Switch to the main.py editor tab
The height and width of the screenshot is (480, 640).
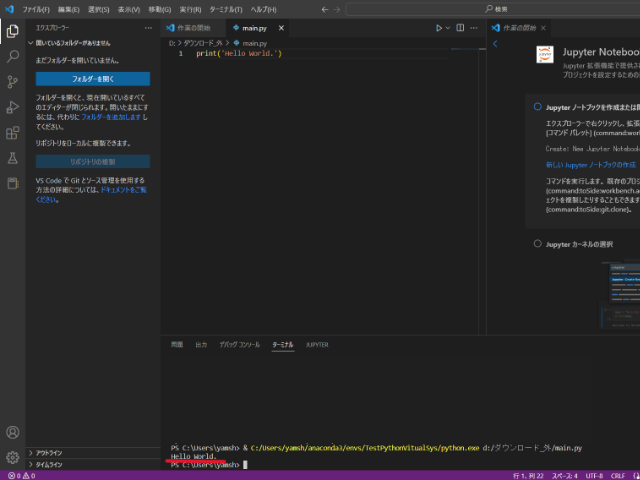click(x=258, y=28)
